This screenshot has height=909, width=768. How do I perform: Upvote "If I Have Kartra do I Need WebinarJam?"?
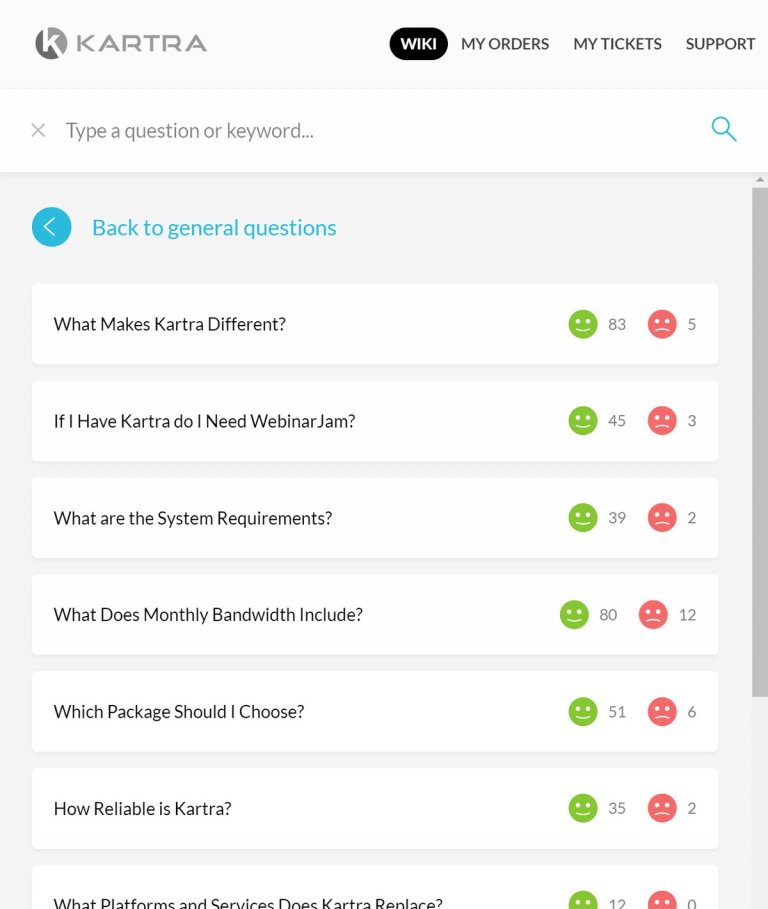point(583,421)
